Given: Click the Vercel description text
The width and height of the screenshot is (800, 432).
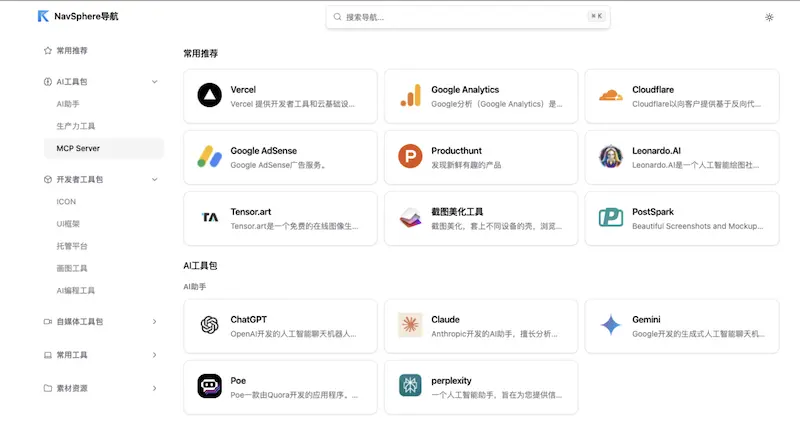Looking at the screenshot, I should coord(292,104).
